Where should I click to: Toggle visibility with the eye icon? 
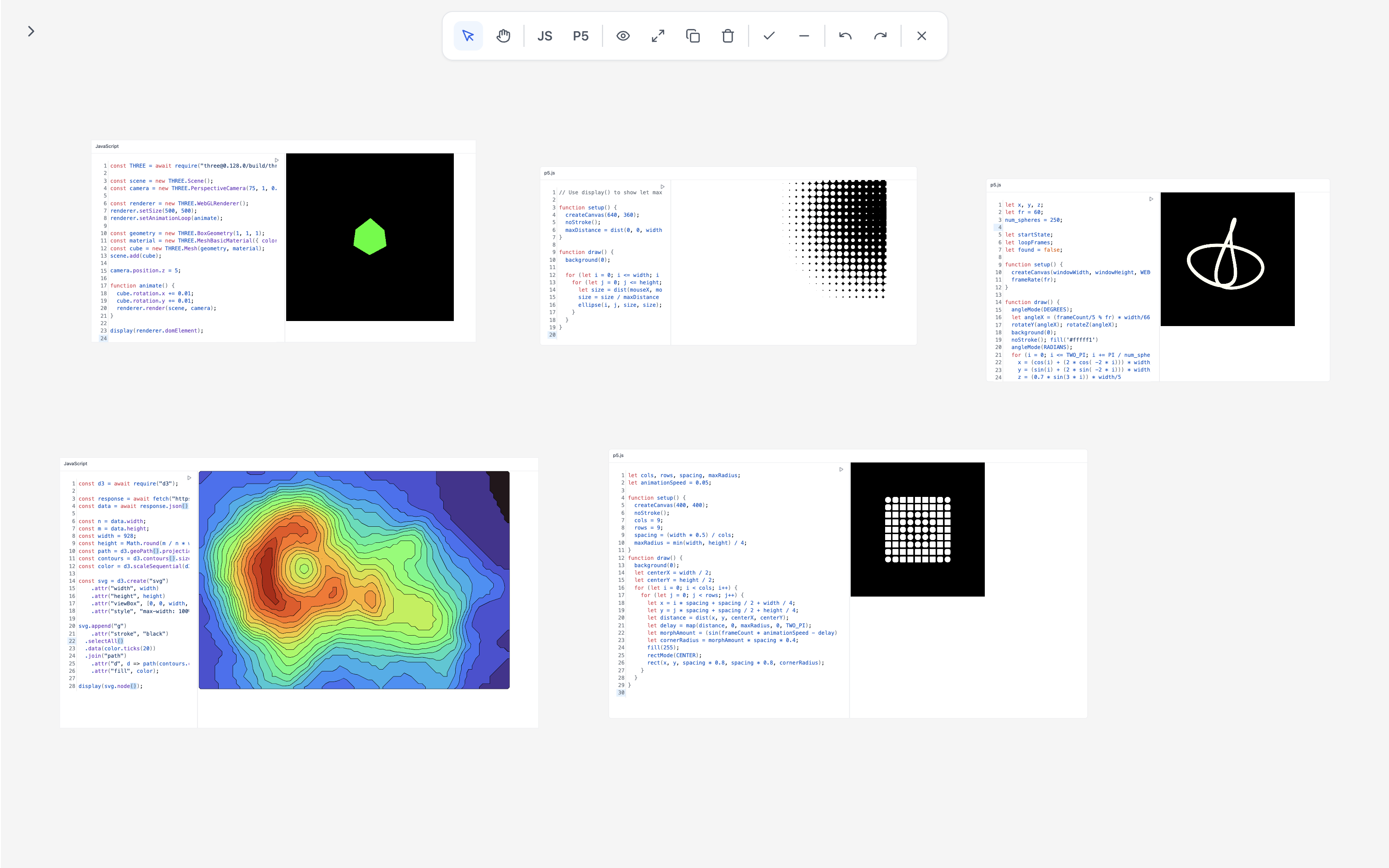tap(623, 36)
